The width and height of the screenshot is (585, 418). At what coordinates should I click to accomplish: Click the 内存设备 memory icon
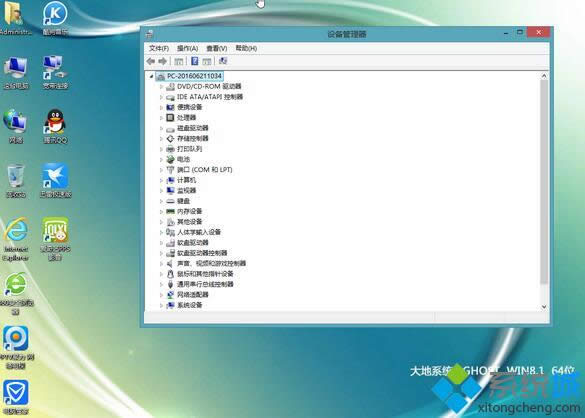(x=170, y=212)
